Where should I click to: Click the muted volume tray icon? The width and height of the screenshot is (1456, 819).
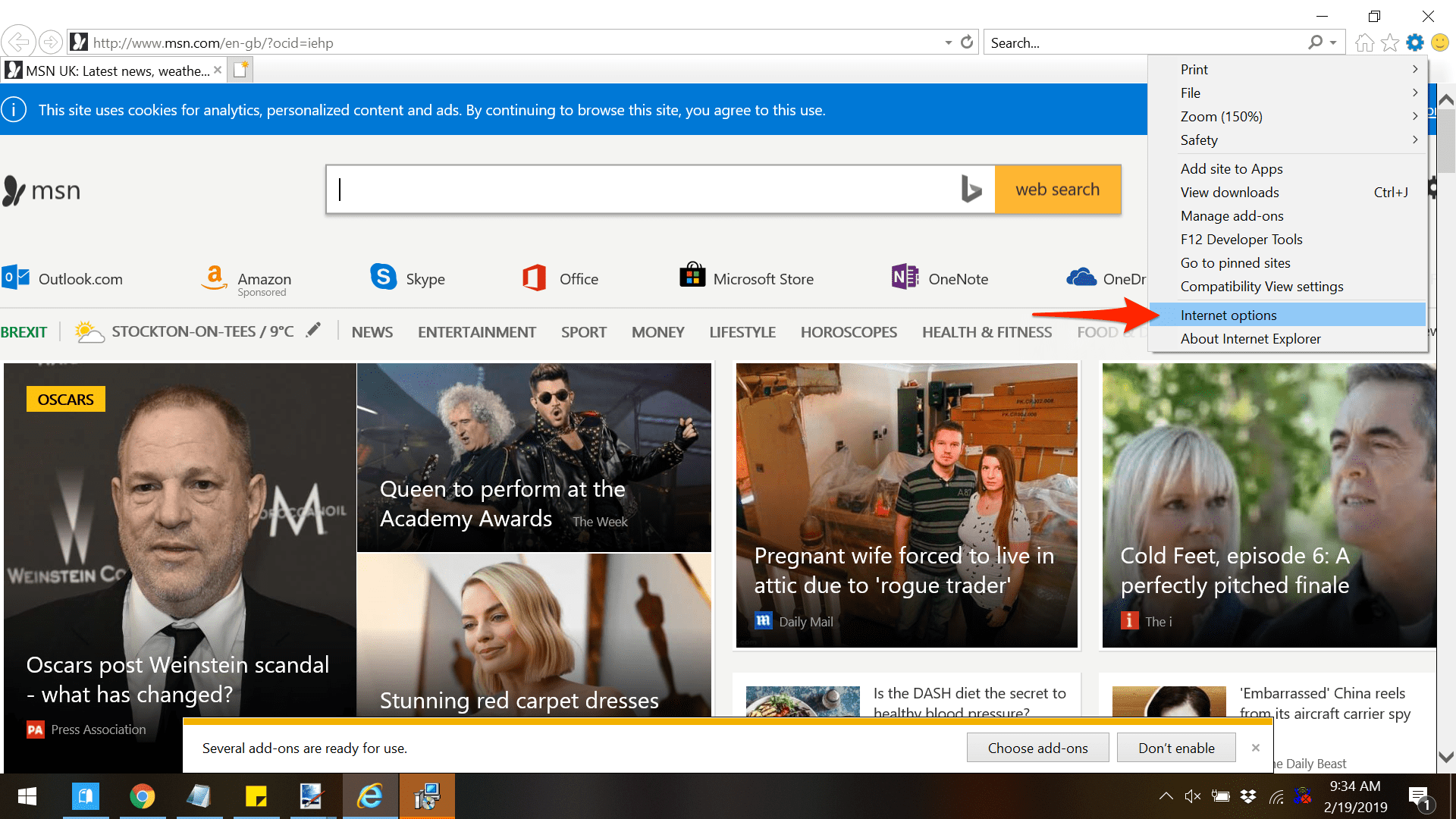pos(1192,796)
